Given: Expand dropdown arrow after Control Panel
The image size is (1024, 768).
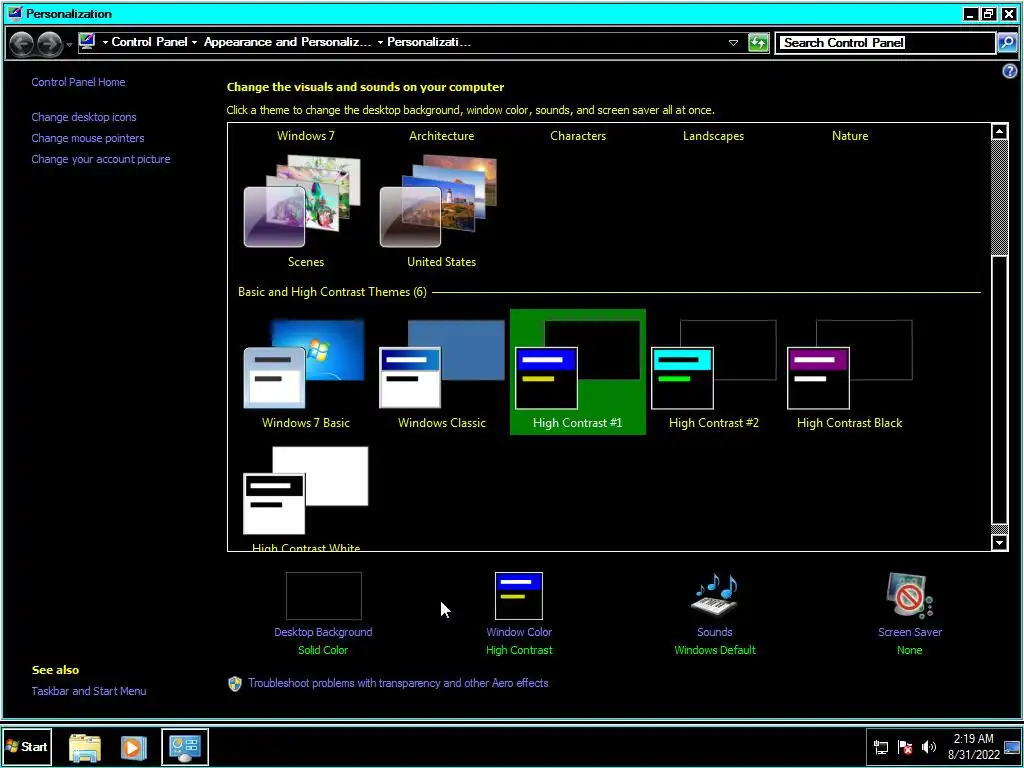Looking at the screenshot, I should pyautogui.click(x=194, y=42).
